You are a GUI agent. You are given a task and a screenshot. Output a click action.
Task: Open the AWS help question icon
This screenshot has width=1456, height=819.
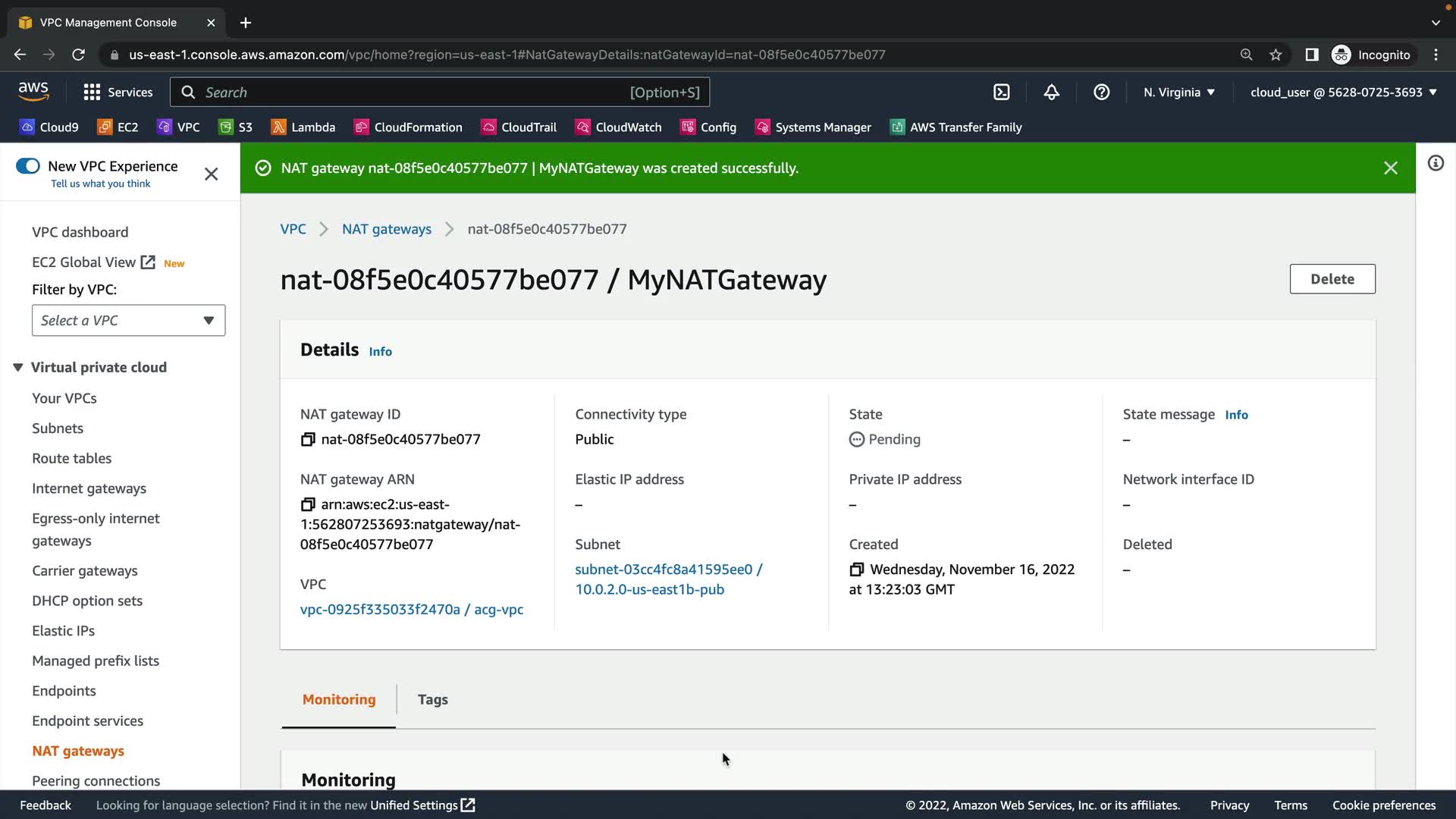pyautogui.click(x=1101, y=93)
